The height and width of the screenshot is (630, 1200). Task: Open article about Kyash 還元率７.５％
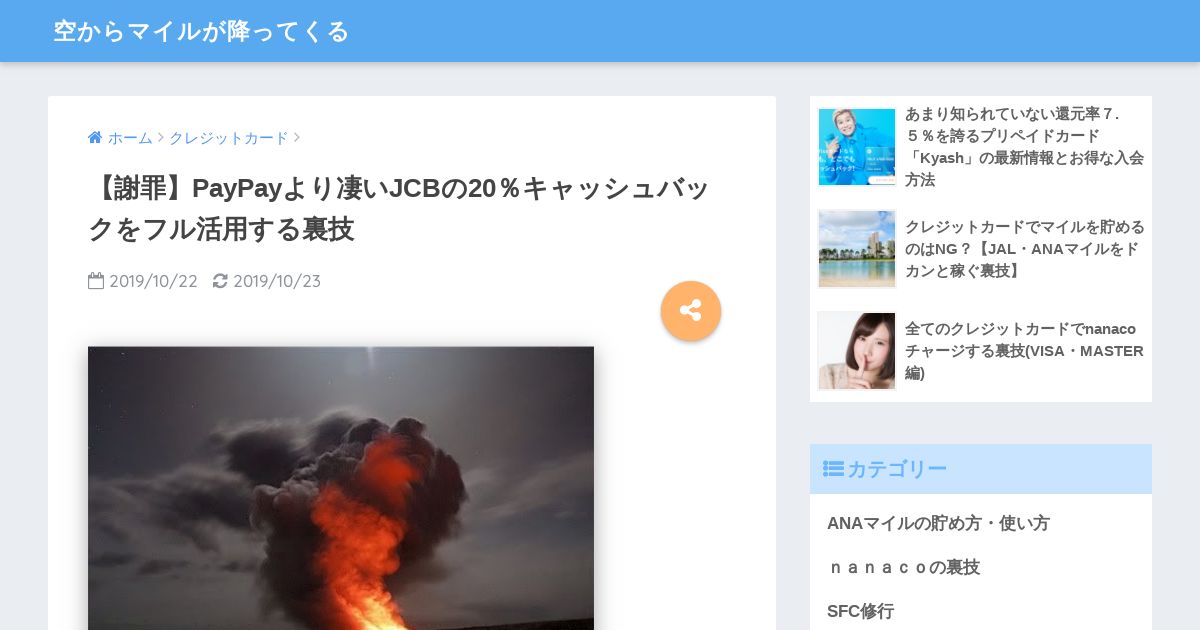click(x=1024, y=147)
